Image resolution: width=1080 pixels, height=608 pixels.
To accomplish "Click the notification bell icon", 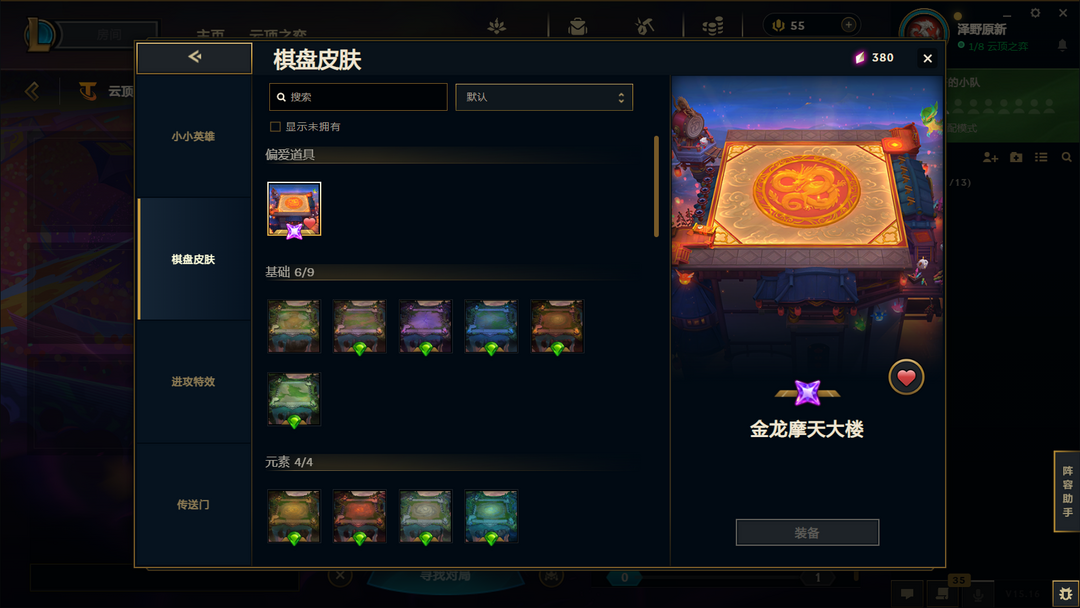I will (x=1062, y=45).
